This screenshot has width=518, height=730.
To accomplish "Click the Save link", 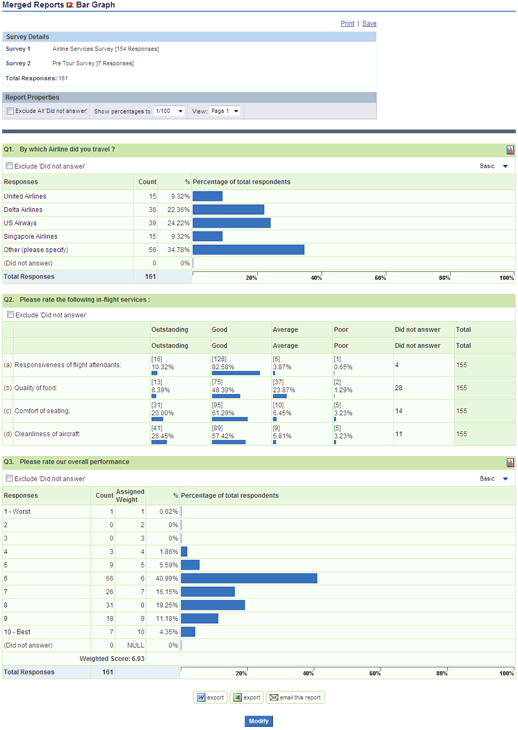I will pos(369,23).
